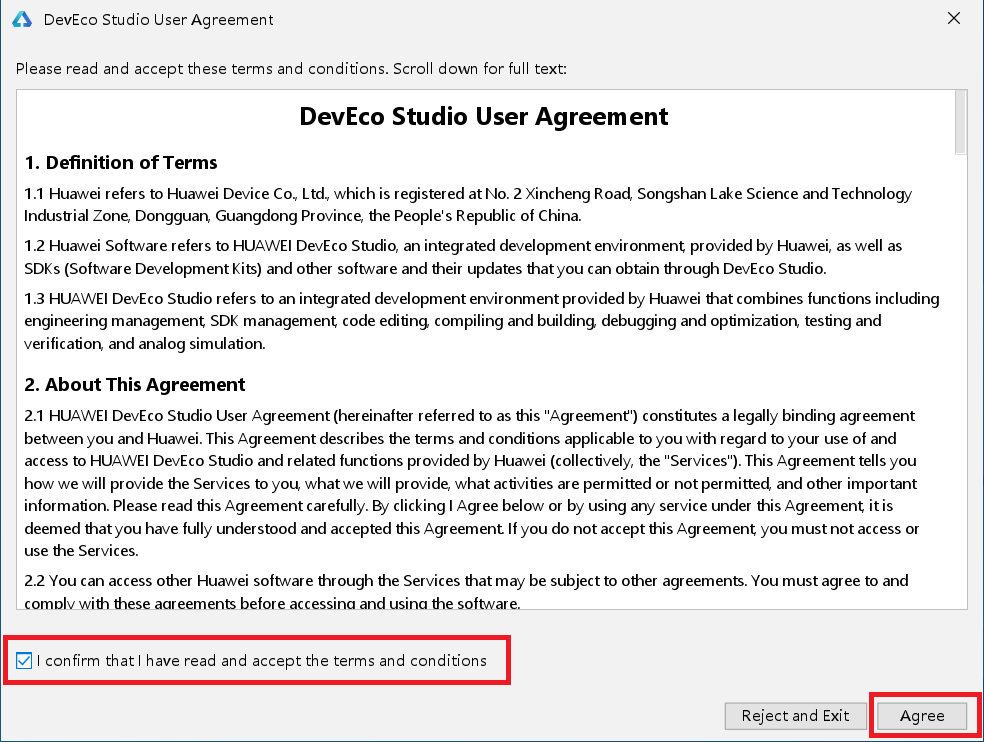Viewport: 984px width, 742px height.
Task: Click paragraph 1.3 about HUAWEI DevEco Studio
Action: click(482, 321)
